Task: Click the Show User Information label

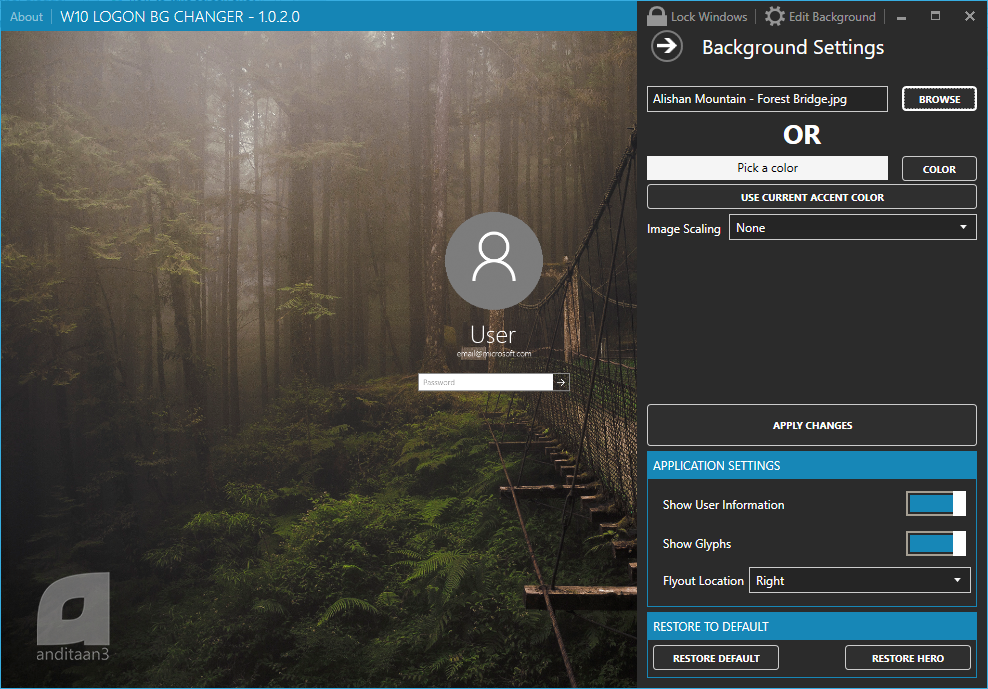Action: tap(723, 504)
